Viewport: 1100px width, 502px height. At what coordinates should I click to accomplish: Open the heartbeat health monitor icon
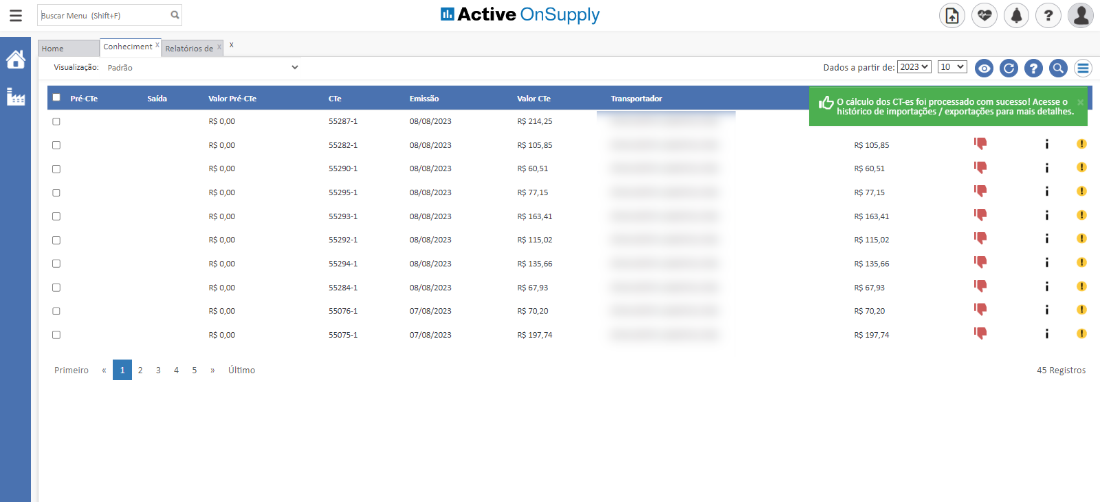(984, 15)
